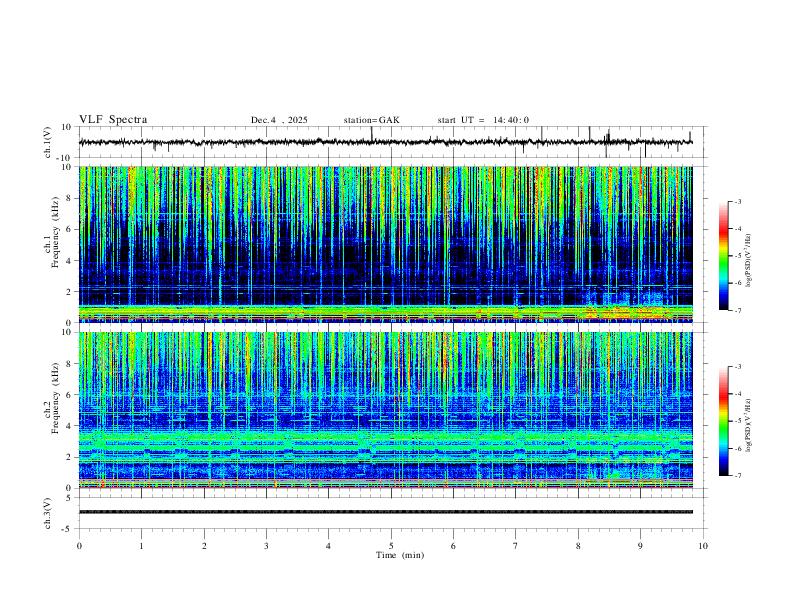Click time axis tick label "3"
The height and width of the screenshot is (612, 792).
click(x=266, y=546)
